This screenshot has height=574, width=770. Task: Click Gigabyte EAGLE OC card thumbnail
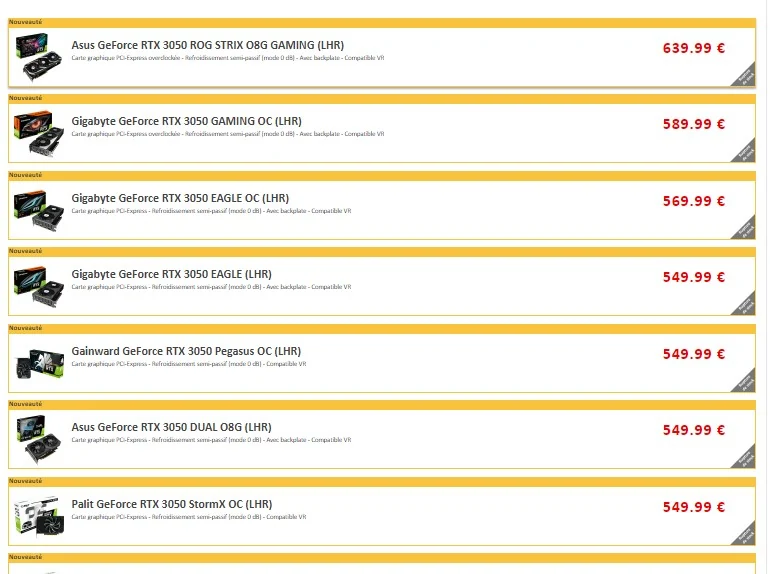pyautogui.click(x=39, y=211)
